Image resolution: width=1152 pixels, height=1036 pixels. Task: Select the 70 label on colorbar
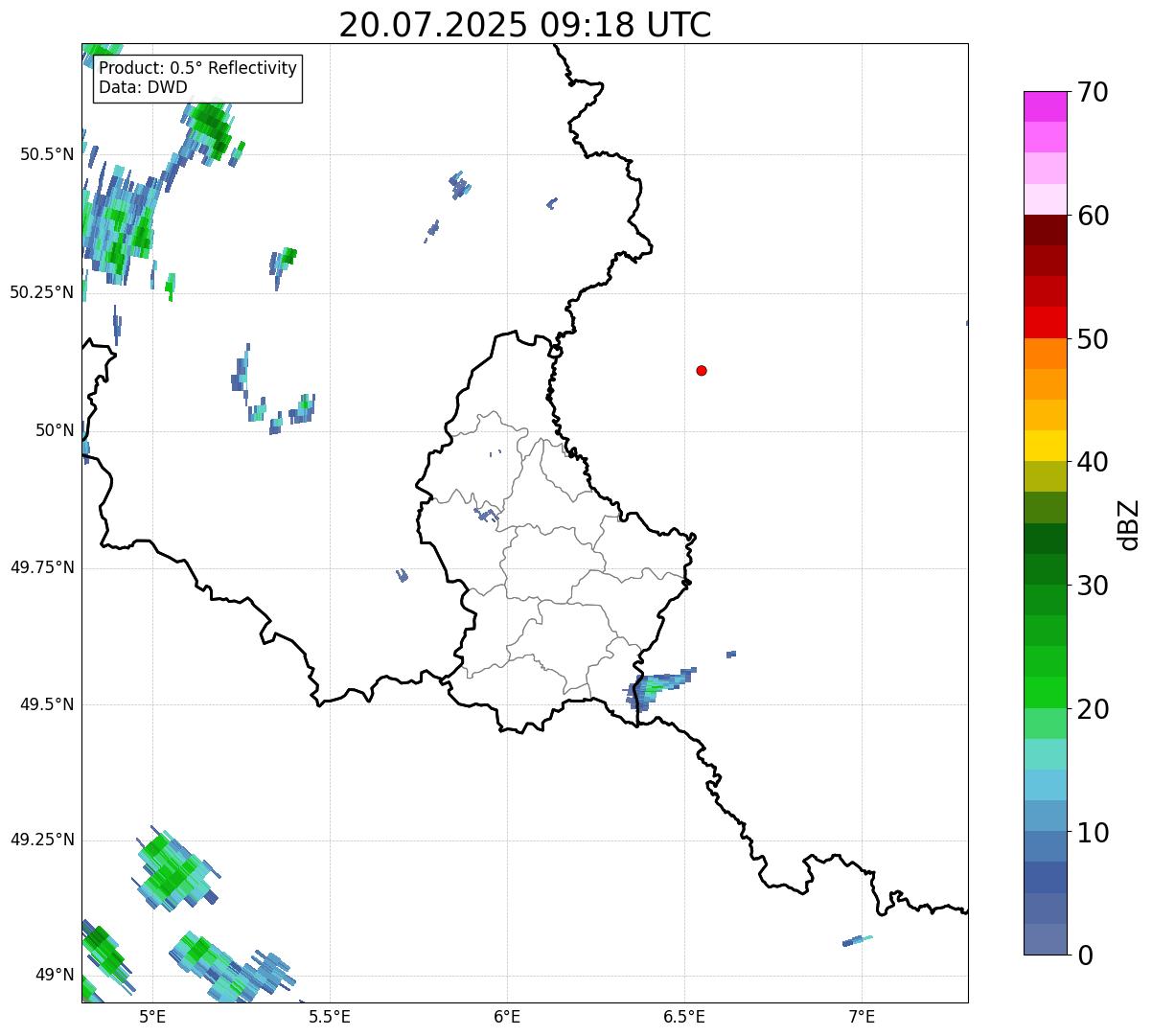coord(1092,92)
